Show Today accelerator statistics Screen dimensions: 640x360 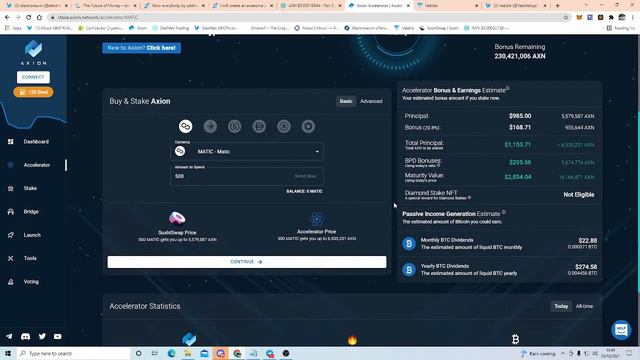[x=561, y=306]
